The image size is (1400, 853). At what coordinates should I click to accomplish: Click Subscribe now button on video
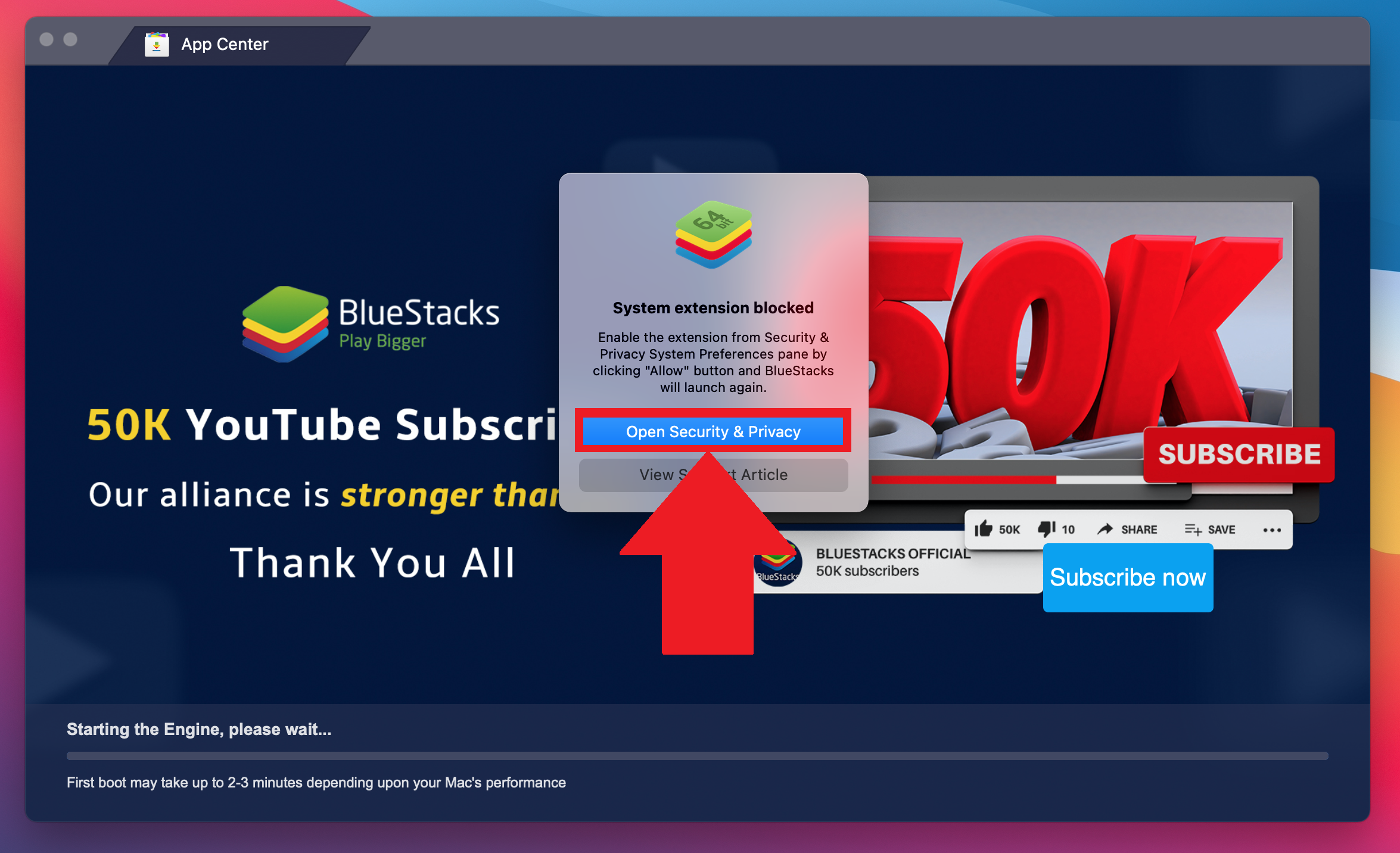click(1128, 577)
